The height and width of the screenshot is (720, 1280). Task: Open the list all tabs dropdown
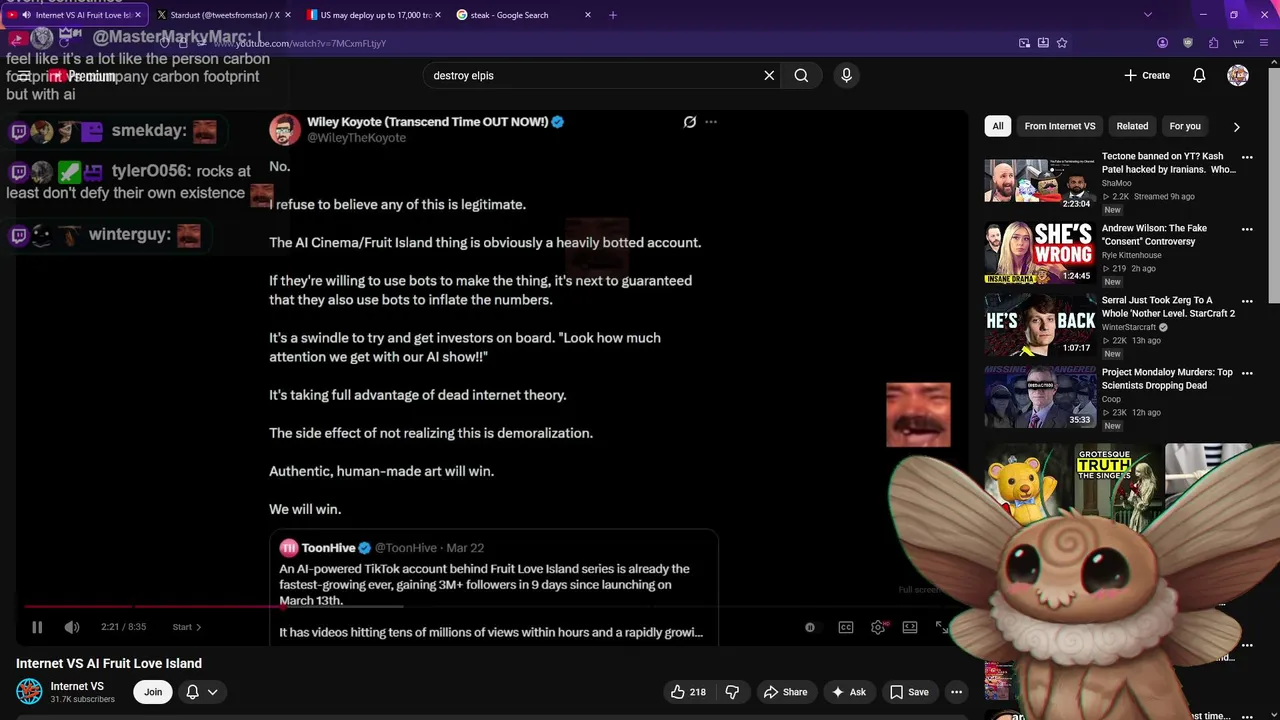(1148, 15)
